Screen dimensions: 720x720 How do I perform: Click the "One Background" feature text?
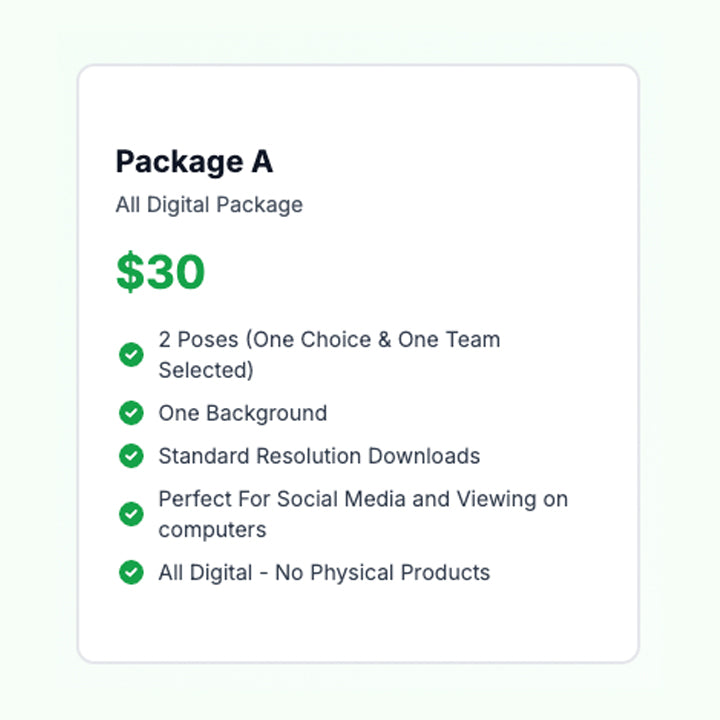pyautogui.click(x=242, y=413)
